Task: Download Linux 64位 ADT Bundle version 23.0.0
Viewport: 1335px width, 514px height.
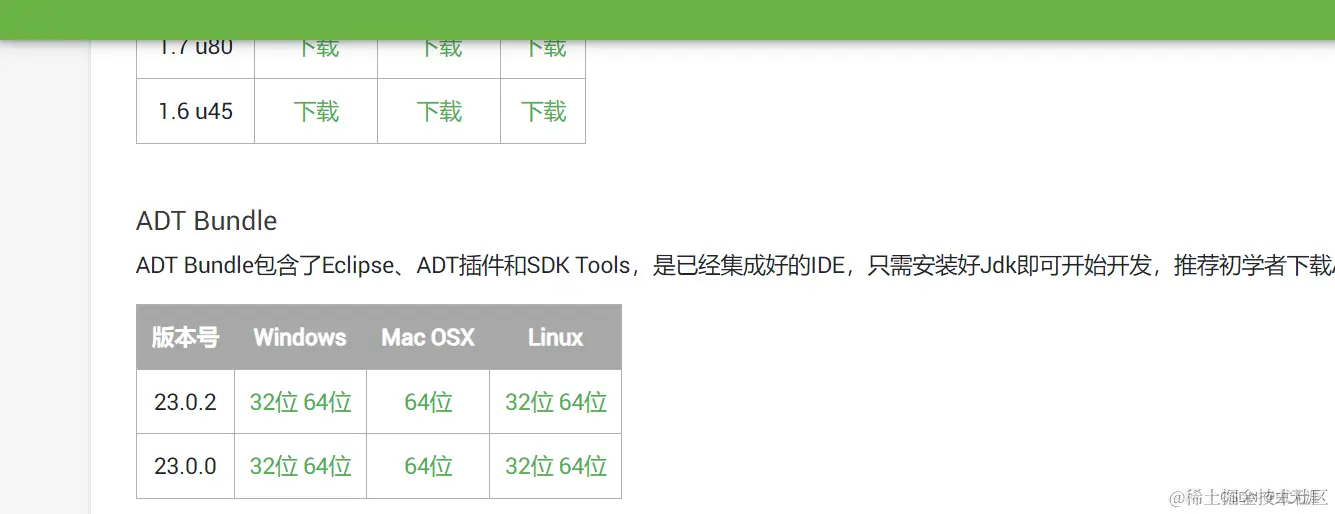Action: (583, 466)
